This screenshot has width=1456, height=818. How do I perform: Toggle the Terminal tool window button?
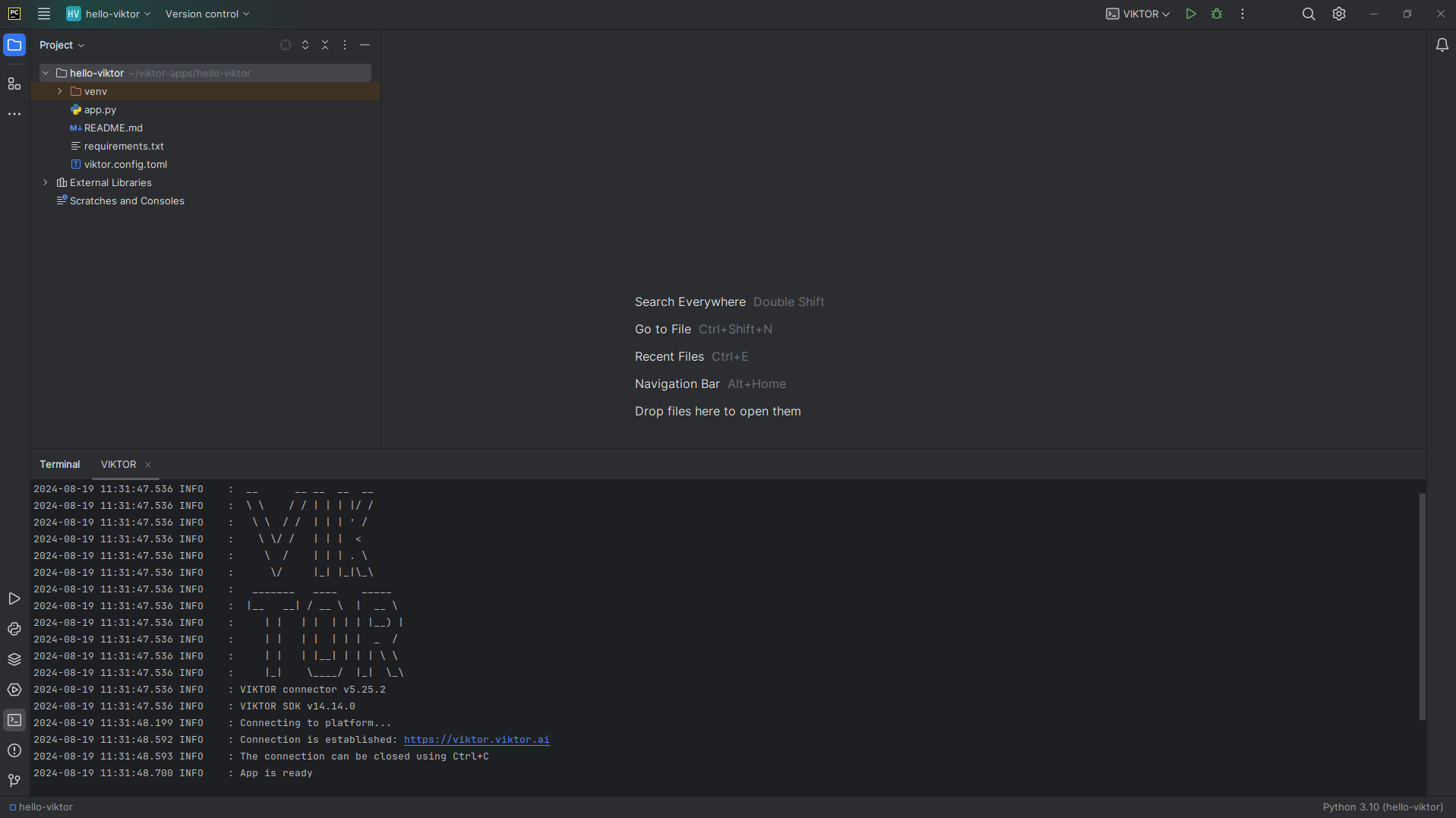14,720
